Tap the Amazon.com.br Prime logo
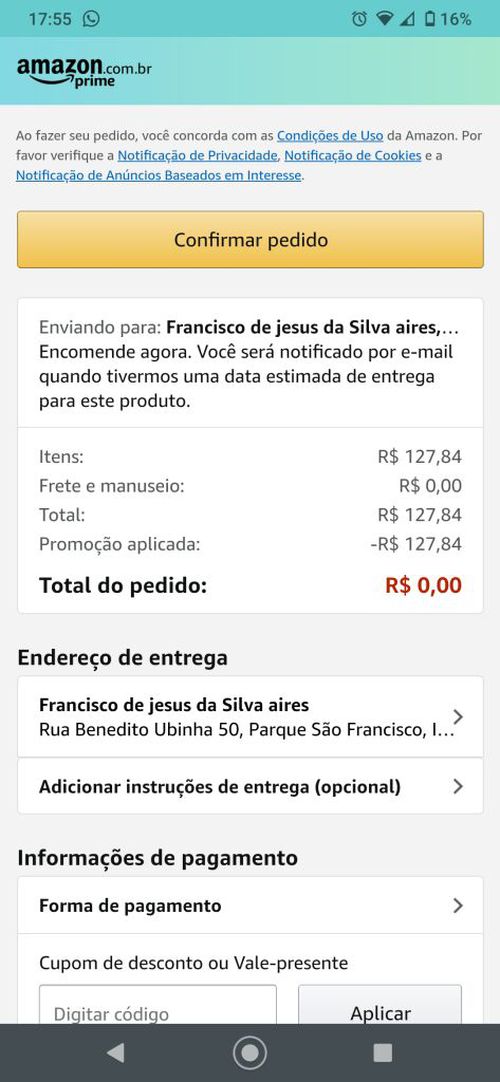 [84, 72]
